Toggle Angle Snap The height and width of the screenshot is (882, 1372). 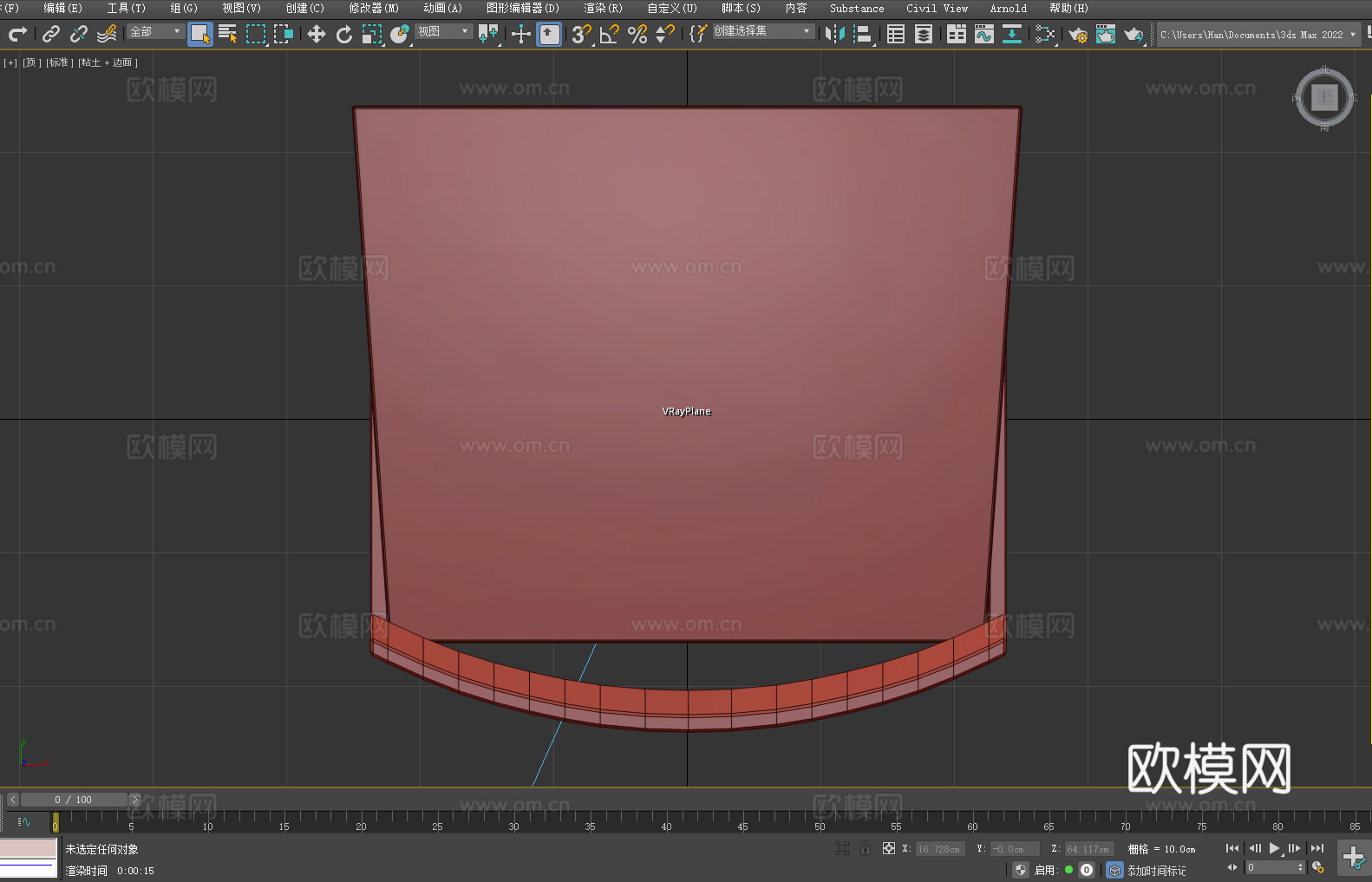(x=610, y=34)
